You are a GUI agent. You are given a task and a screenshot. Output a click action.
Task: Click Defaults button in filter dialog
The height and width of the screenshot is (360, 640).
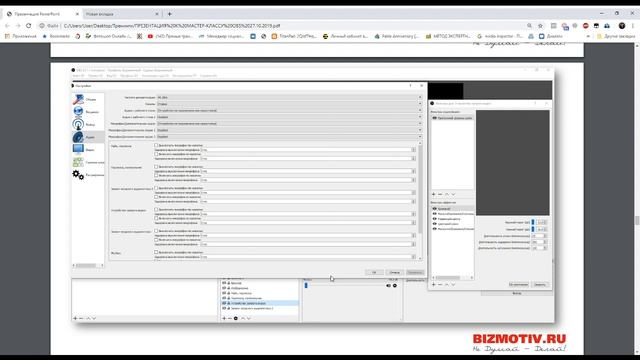(518, 284)
